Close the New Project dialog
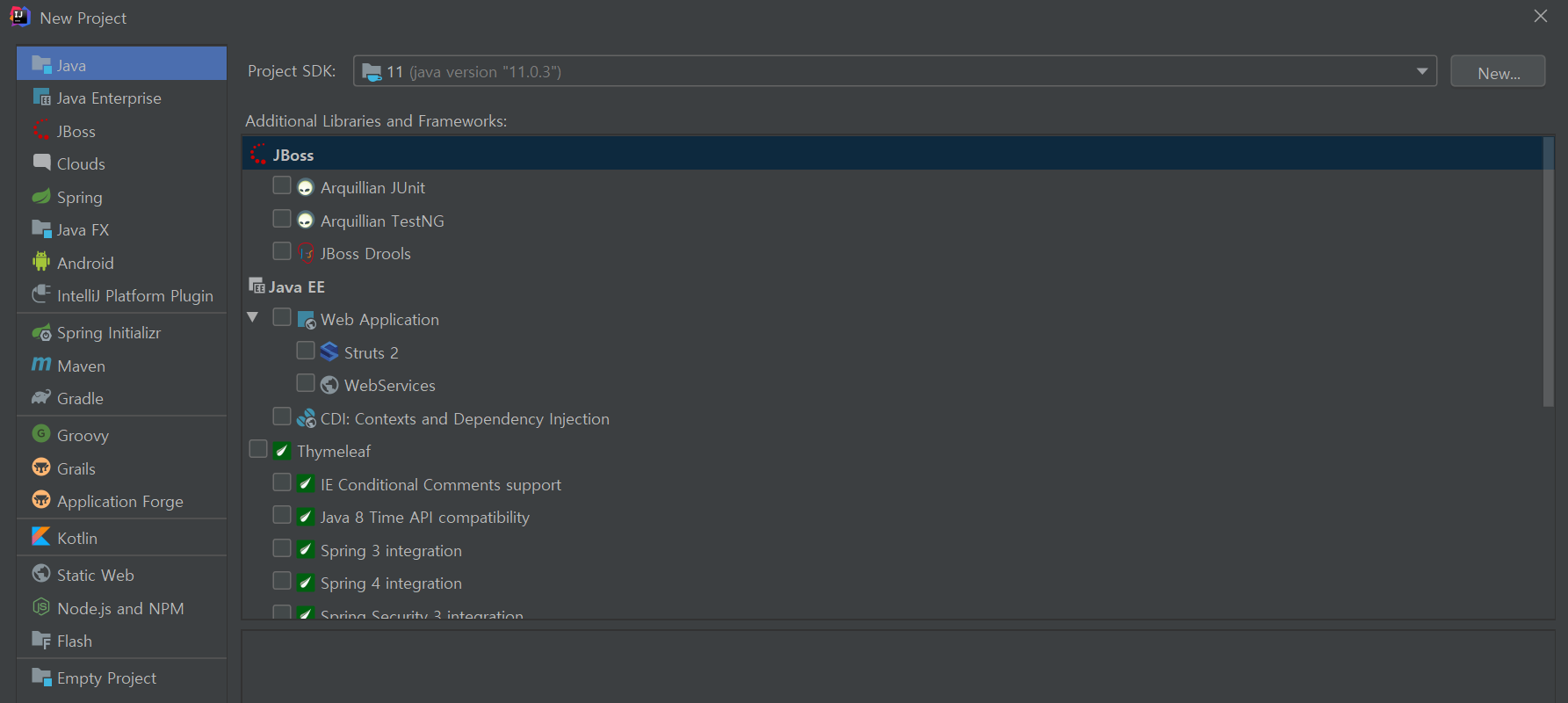This screenshot has height=703, width=1568. pyautogui.click(x=1541, y=16)
